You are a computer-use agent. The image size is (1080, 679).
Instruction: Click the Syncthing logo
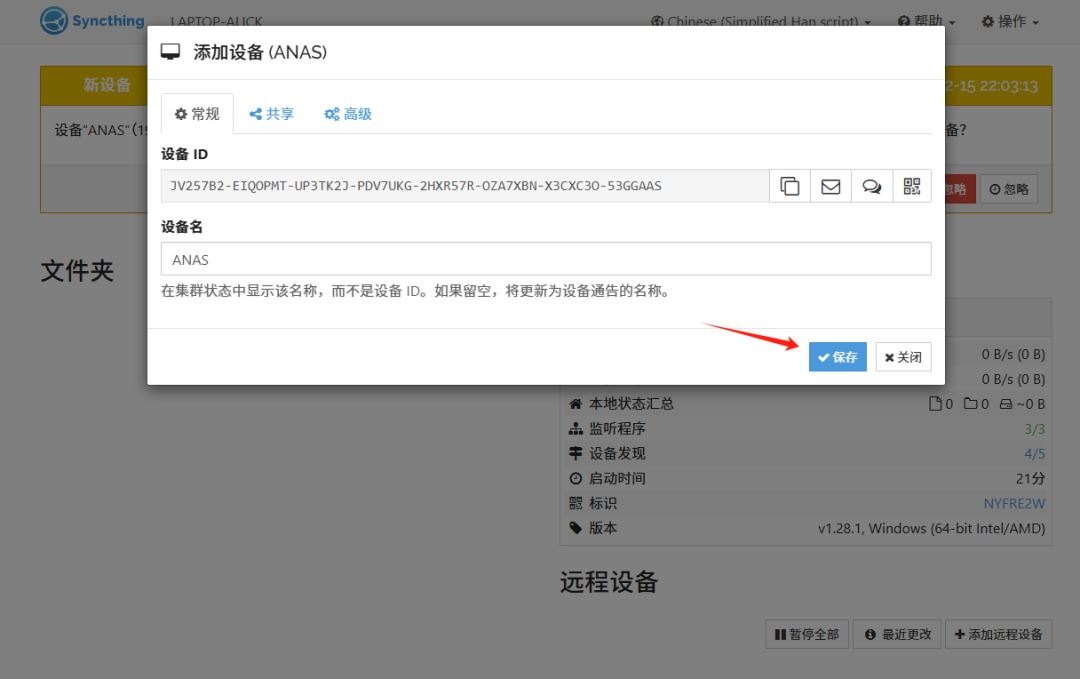[x=92, y=21]
